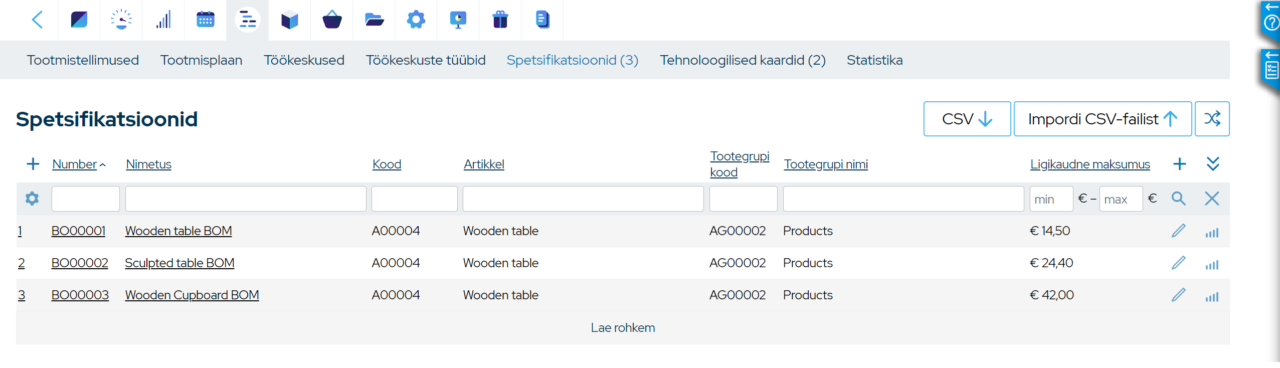This screenshot has height=368, width=1280.
Task: Switch to the Tootmisplaan tab
Action: point(201,60)
